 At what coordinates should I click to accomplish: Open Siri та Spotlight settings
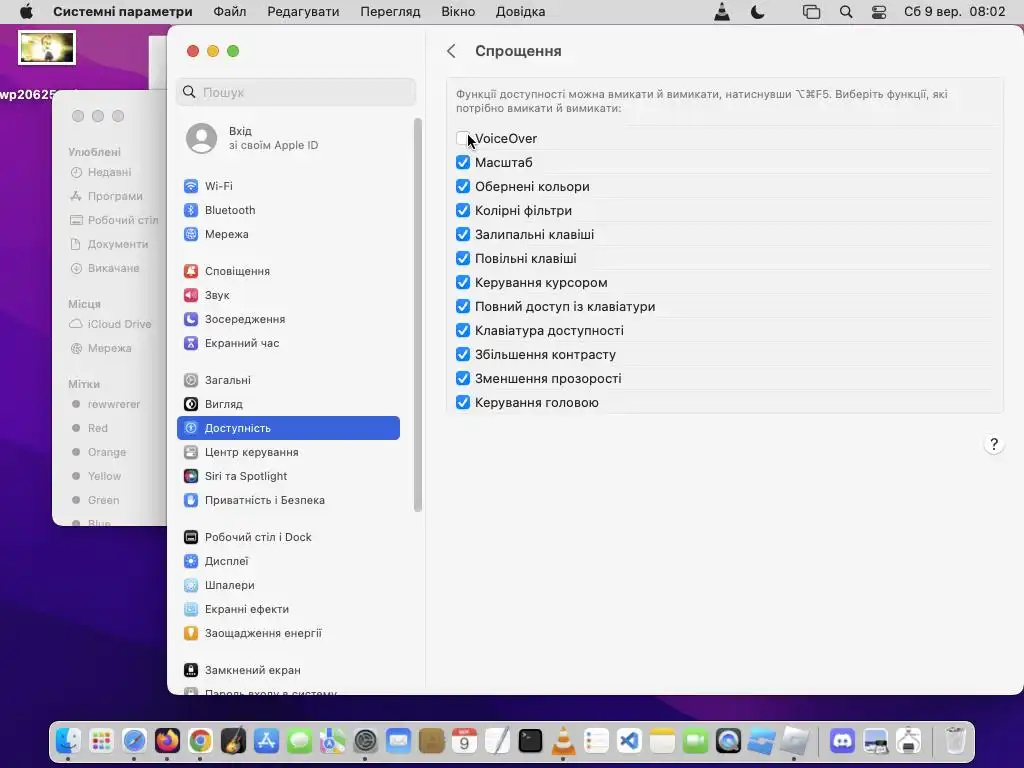(x=288, y=476)
